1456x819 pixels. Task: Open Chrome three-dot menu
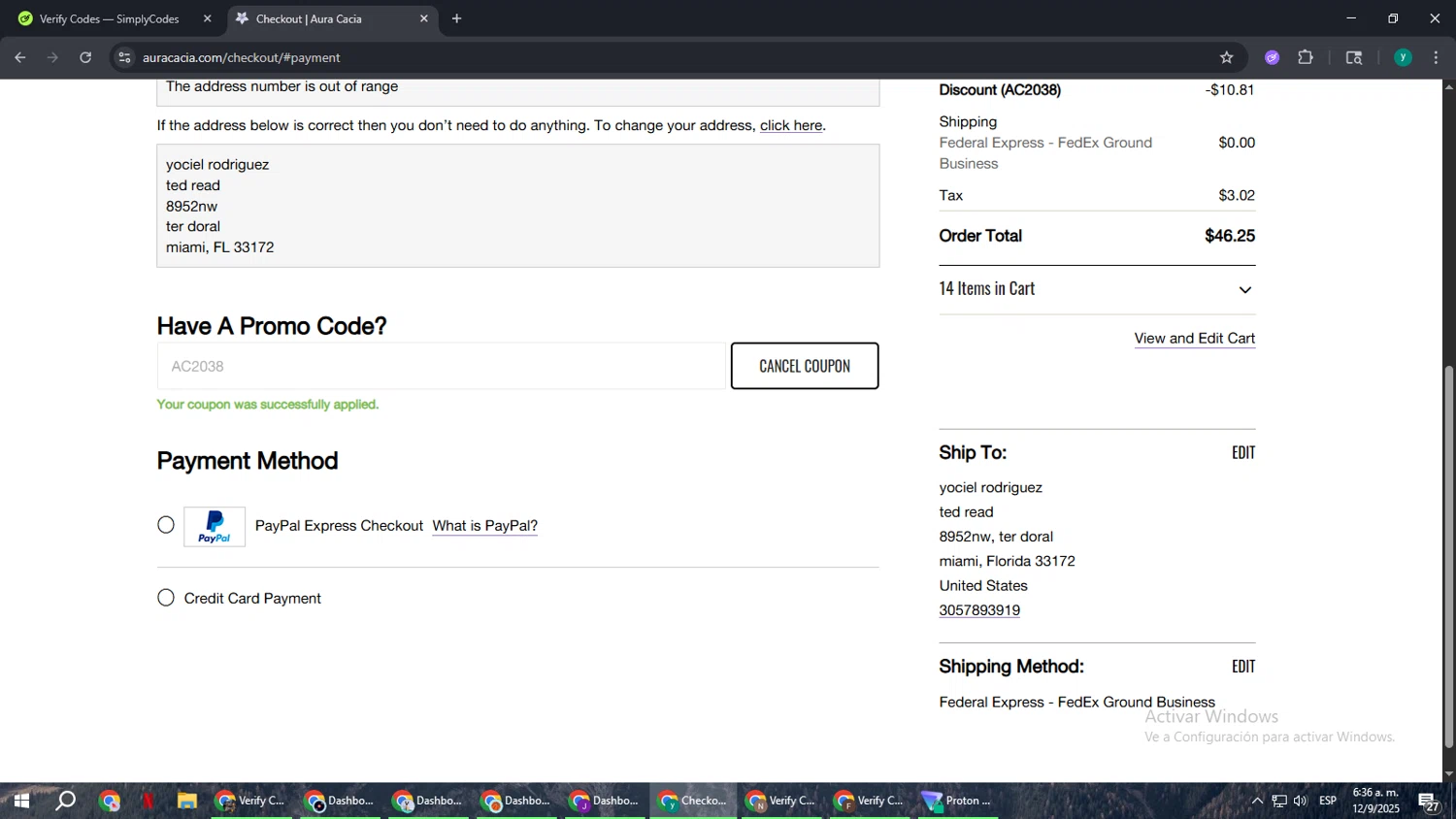[x=1436, y=57]
